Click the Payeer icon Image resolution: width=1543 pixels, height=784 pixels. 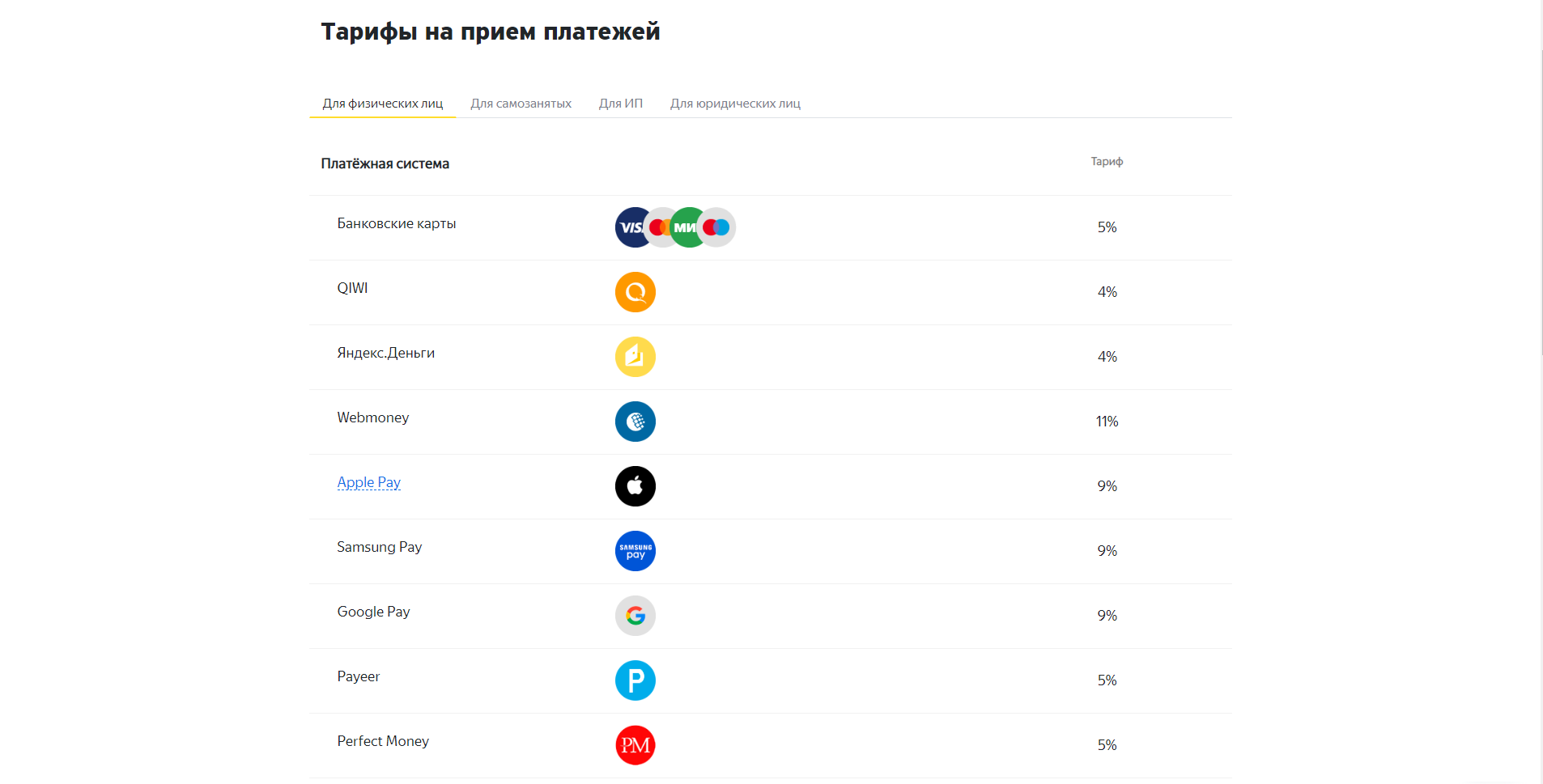635,680
